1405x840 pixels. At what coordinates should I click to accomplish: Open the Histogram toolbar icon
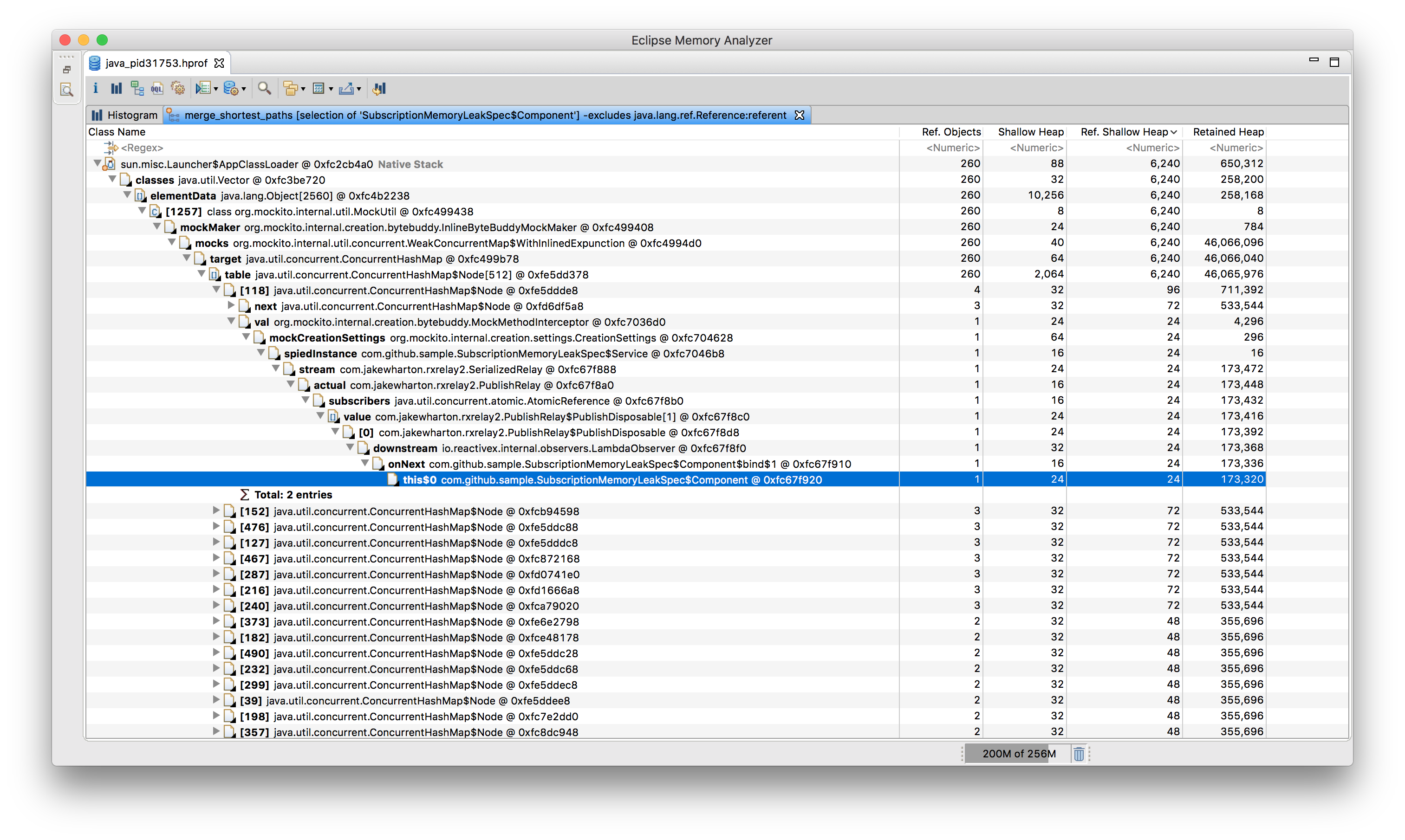click(117, 88)
